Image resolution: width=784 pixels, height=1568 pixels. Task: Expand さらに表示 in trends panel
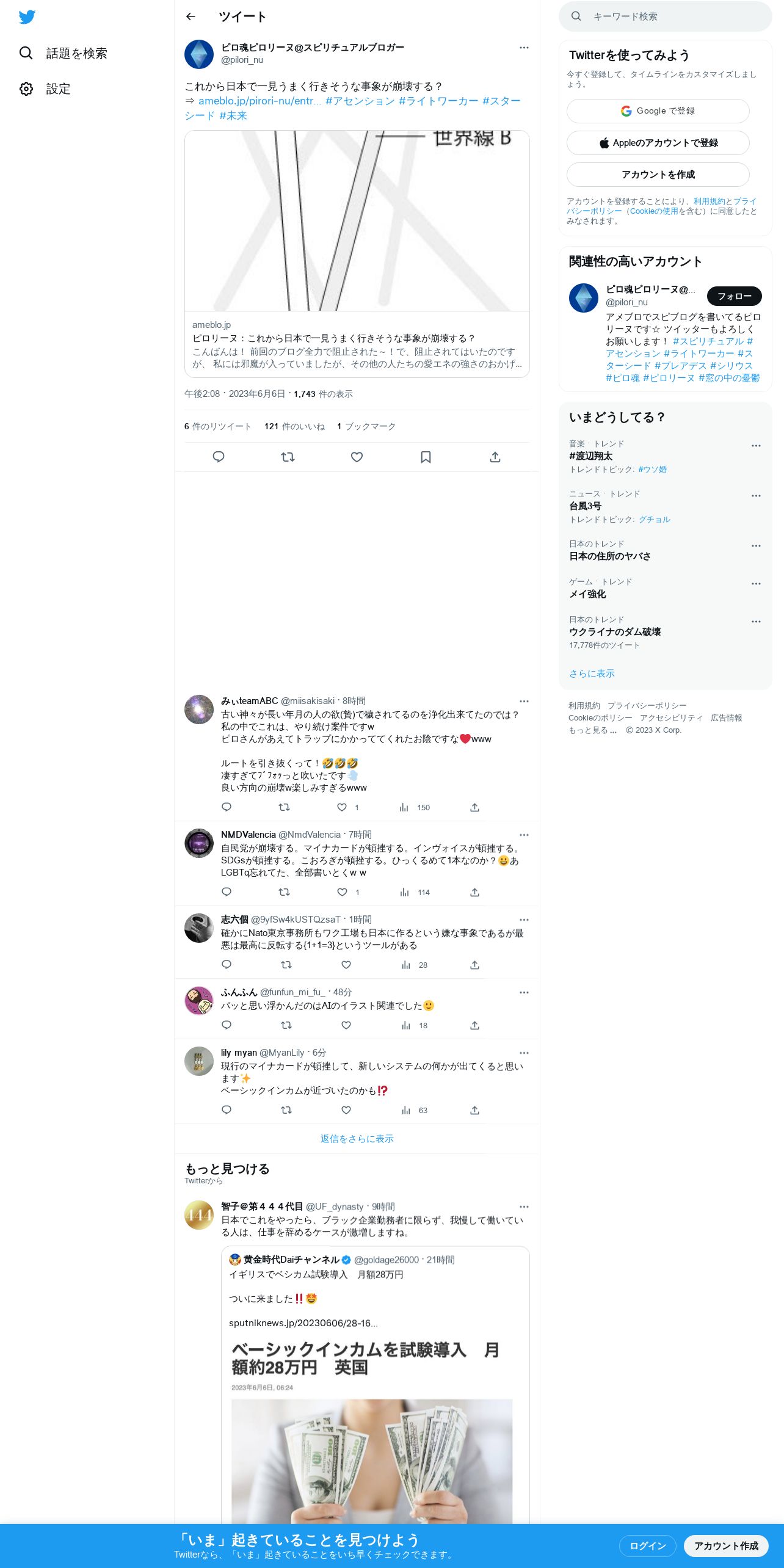[592, 673]
